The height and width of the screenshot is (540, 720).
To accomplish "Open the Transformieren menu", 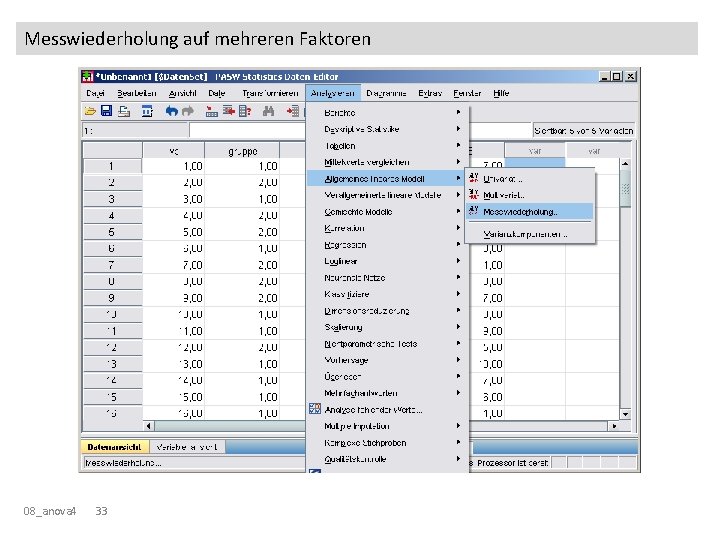I will (x=270, y=93).
